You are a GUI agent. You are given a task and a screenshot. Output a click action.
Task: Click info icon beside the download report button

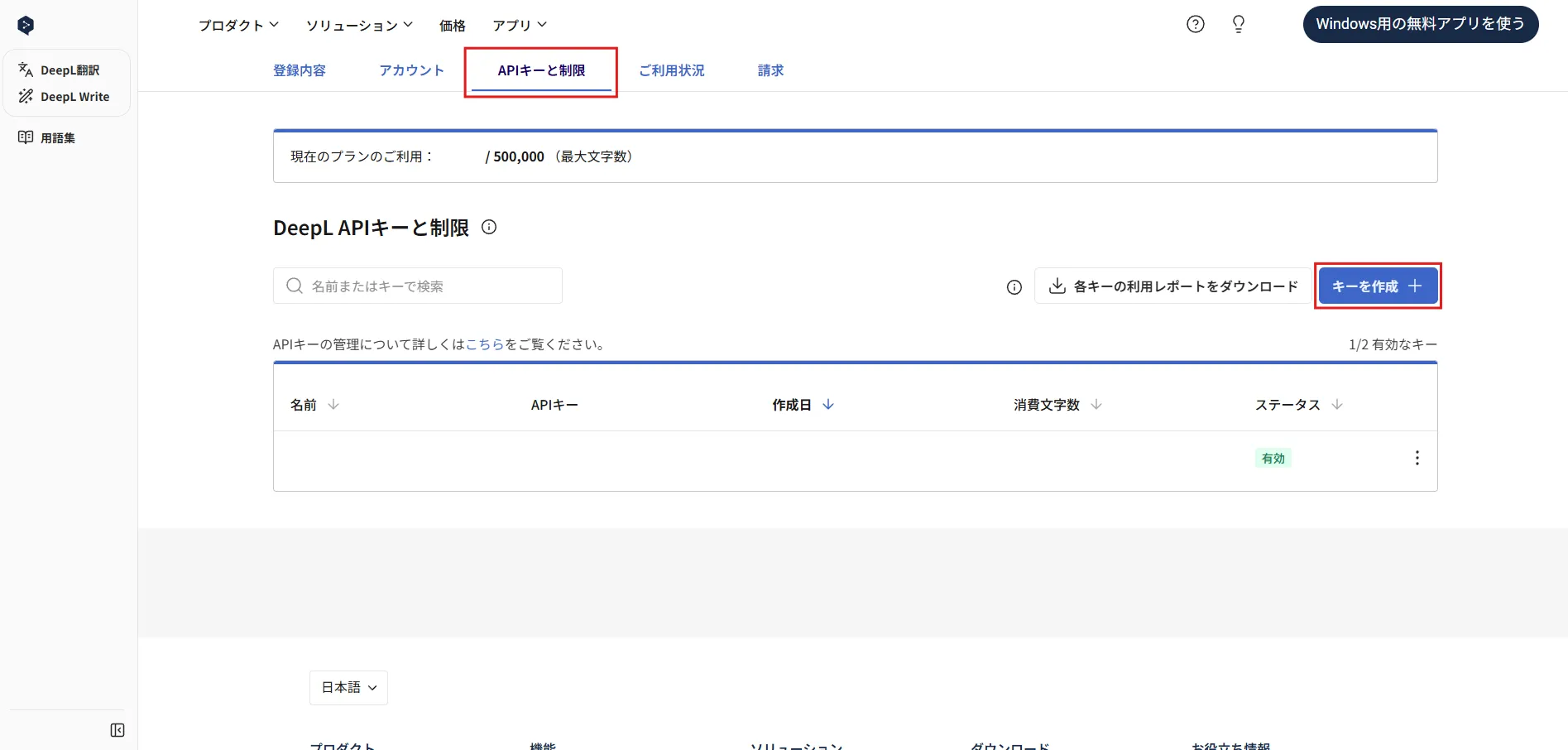[x=1014, y=287]
